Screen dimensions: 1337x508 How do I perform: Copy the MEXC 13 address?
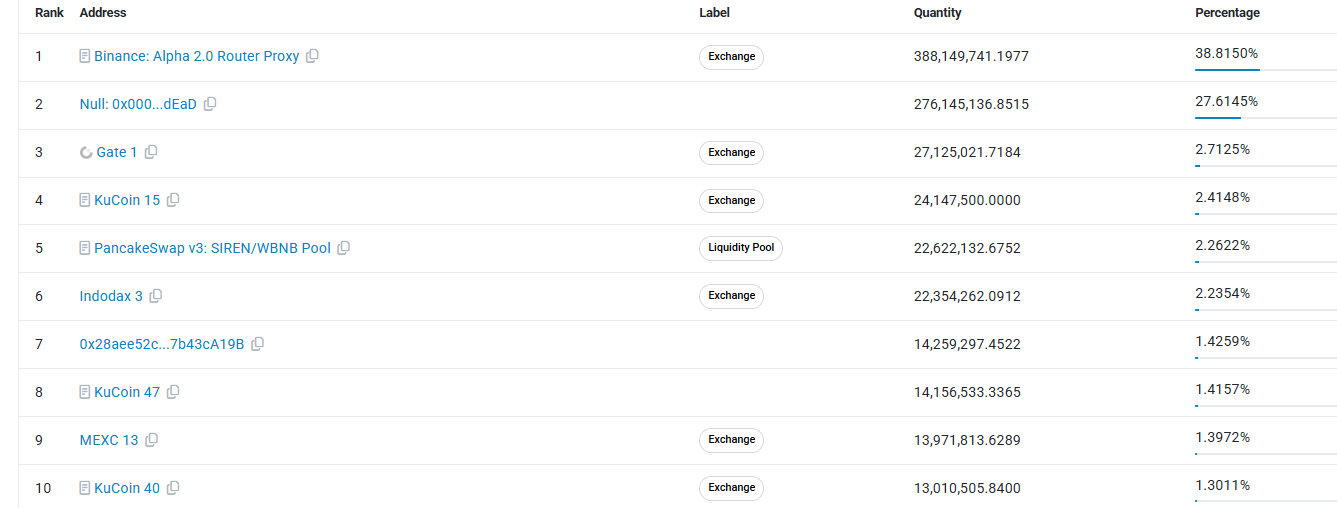point(152,440)
